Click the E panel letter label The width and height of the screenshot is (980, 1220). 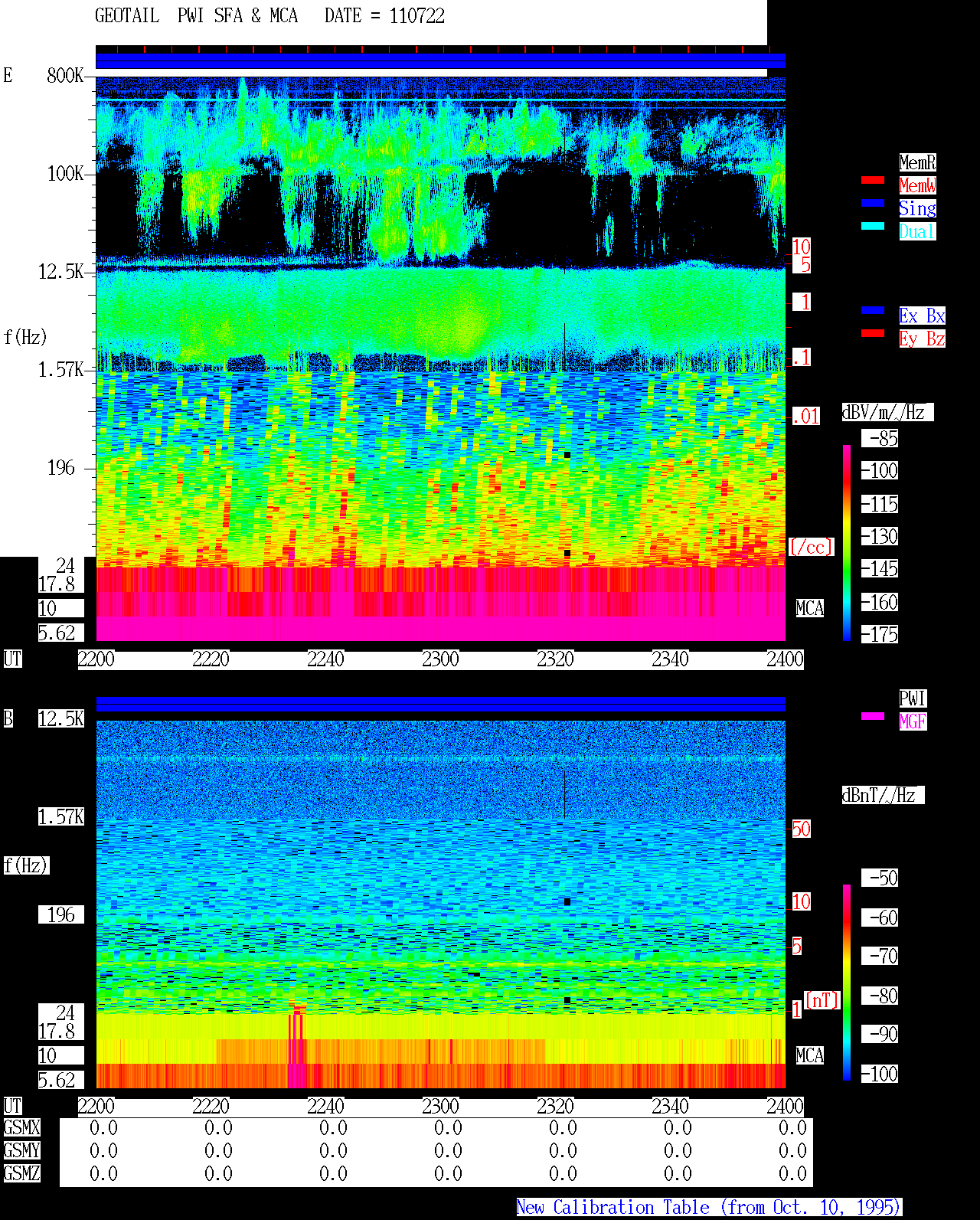click(x=8, y=75)
